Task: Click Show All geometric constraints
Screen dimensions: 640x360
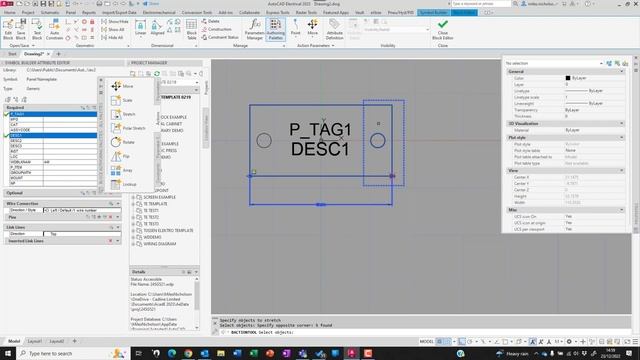Action: tap(113, 29)
